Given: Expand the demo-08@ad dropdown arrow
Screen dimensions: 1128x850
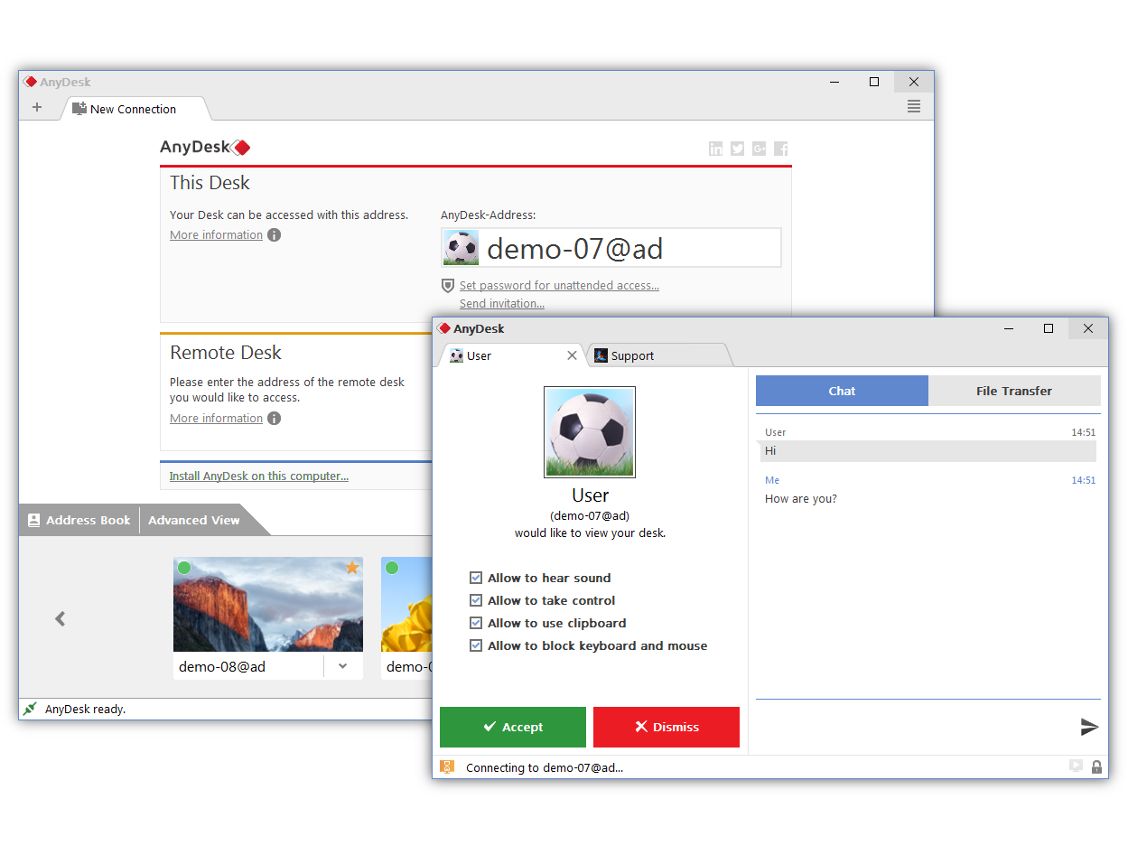Looking at the screenshot, I should (343, 666).
